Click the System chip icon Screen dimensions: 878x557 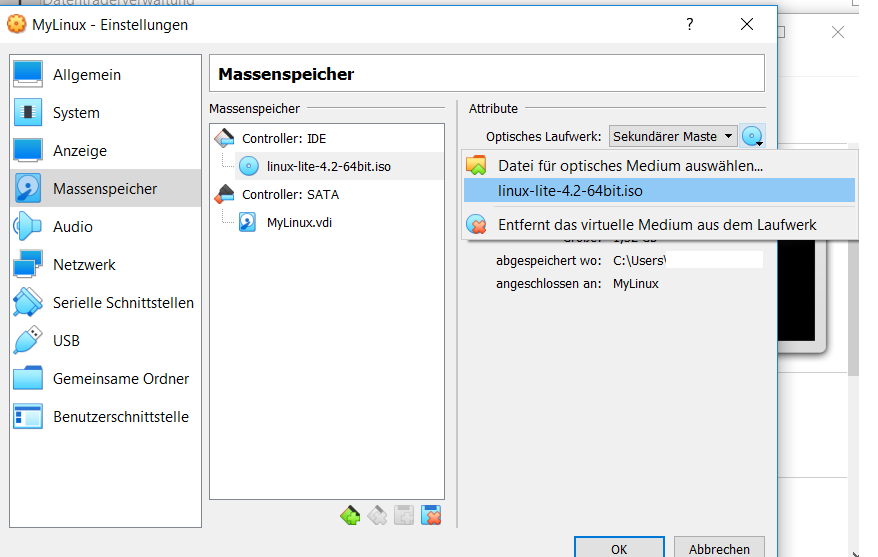coord(27,112)
